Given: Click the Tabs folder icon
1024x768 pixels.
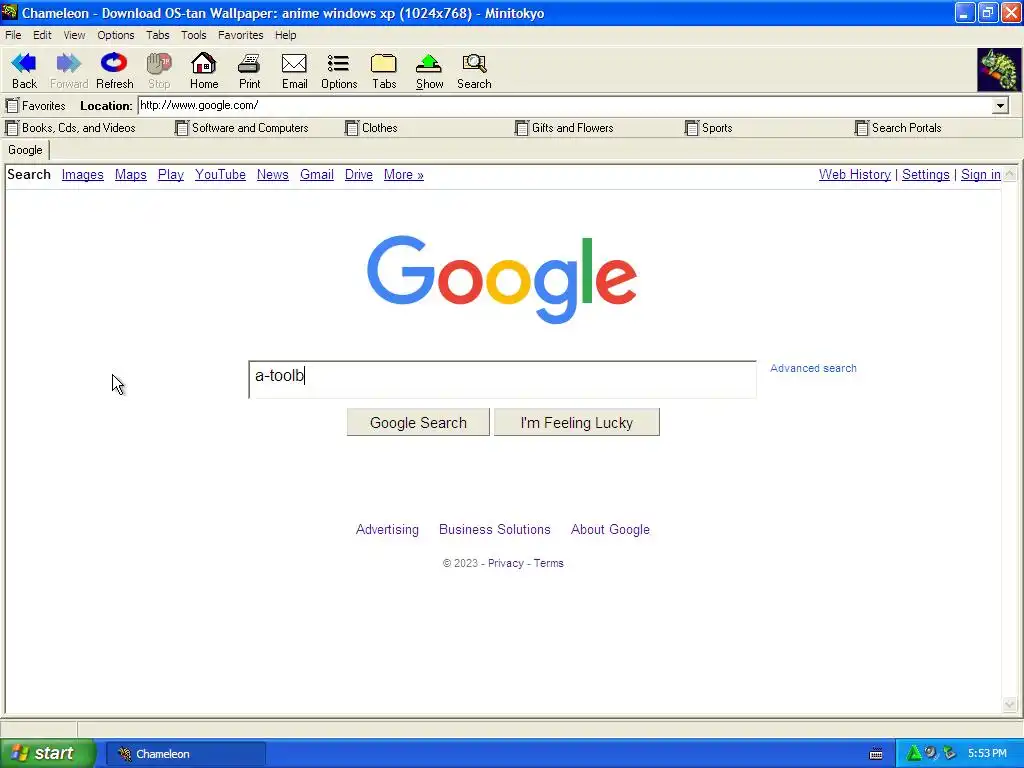Looking at the screenshot, I should tap(384, 63).
